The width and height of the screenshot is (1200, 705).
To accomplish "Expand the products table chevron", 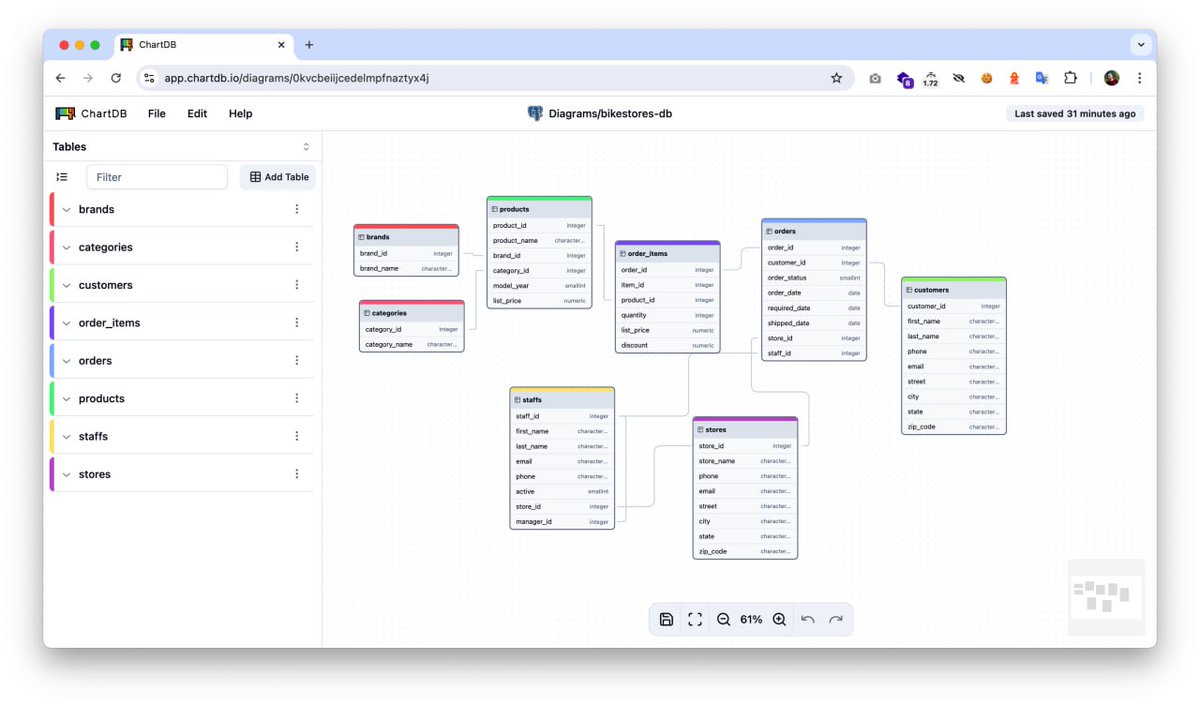I will pos(67,399).
